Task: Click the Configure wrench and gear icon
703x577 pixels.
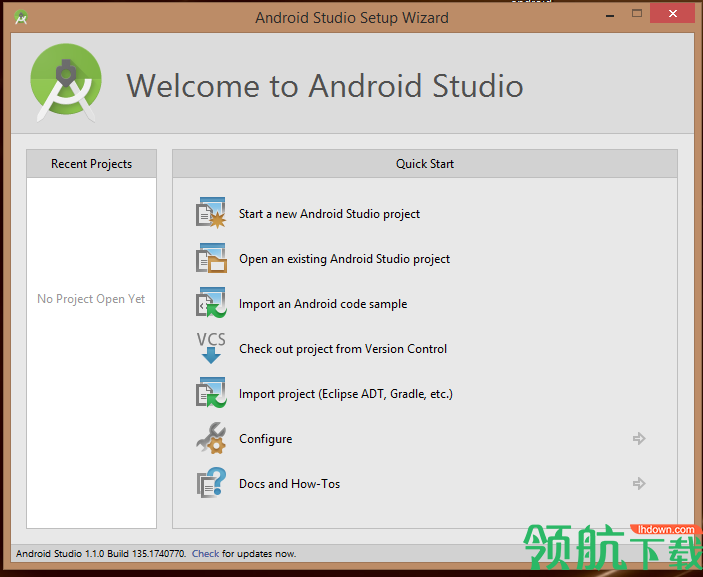Action: pos(211,438)
